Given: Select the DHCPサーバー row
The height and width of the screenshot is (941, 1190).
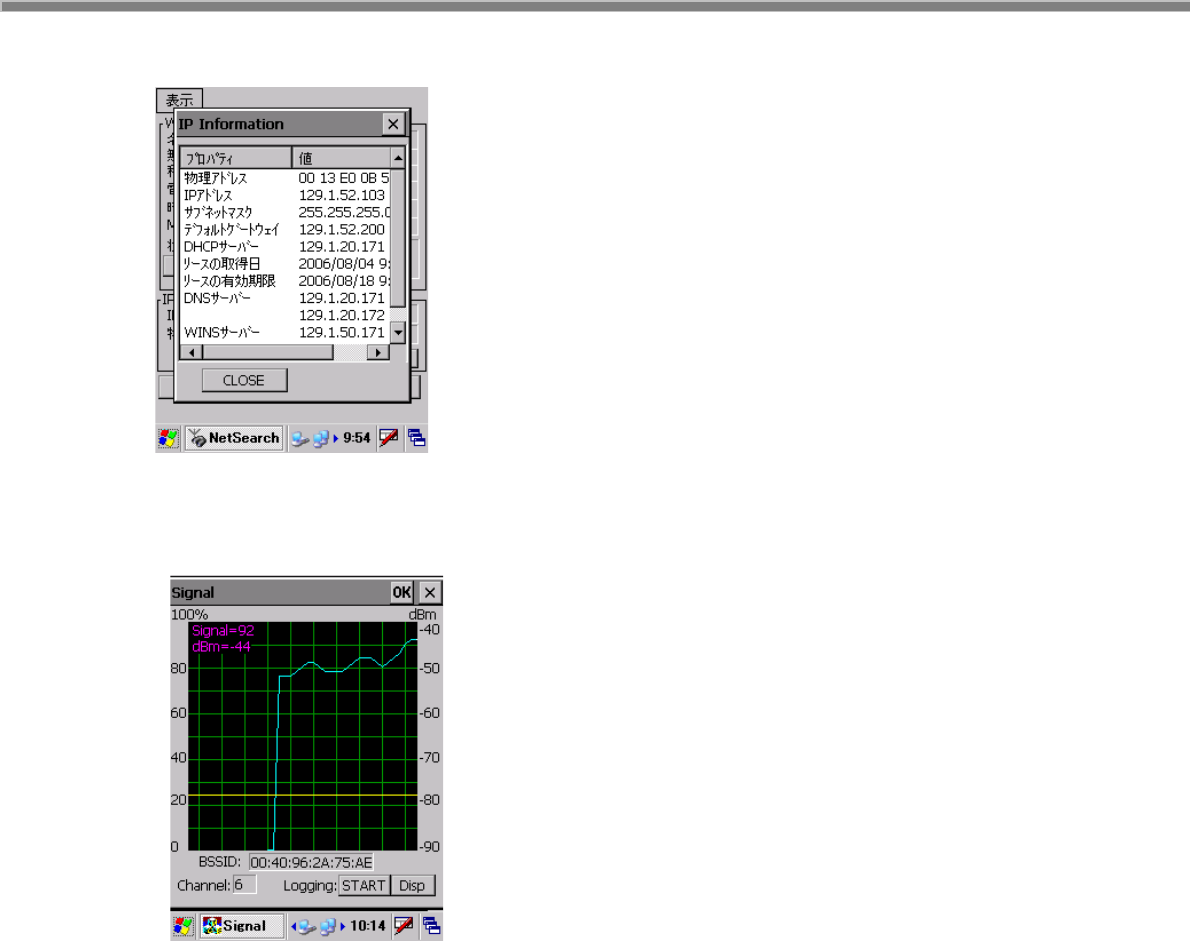Looking at the screenshot, I should [x=285, y=247].
